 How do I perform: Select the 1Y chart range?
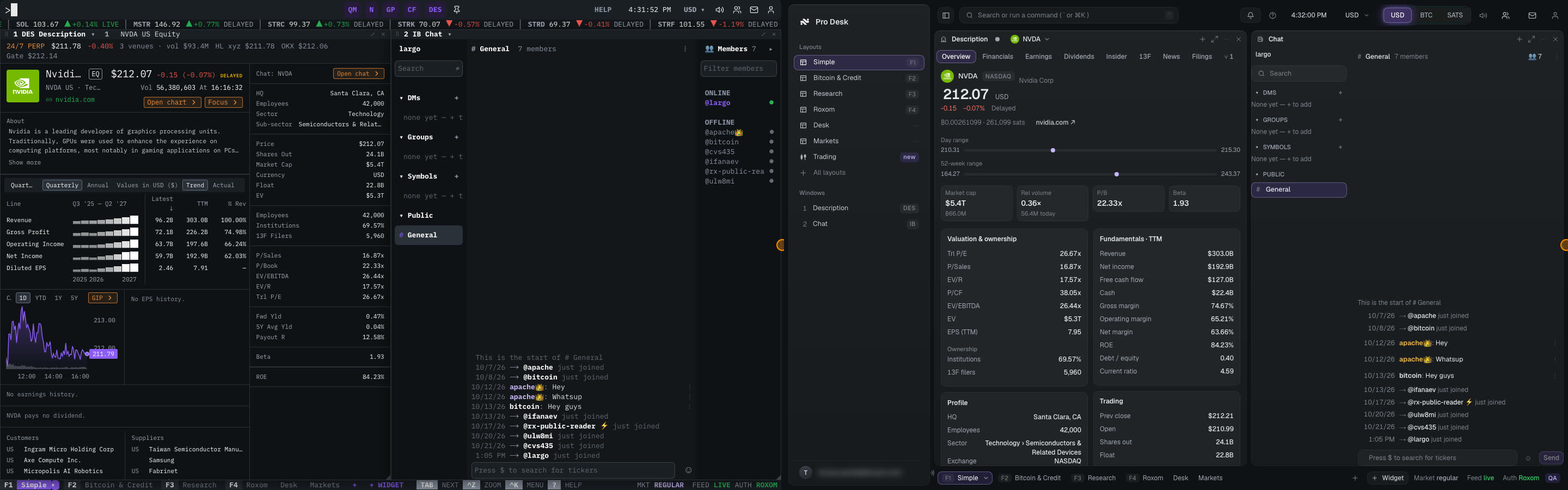click(58, 298)
